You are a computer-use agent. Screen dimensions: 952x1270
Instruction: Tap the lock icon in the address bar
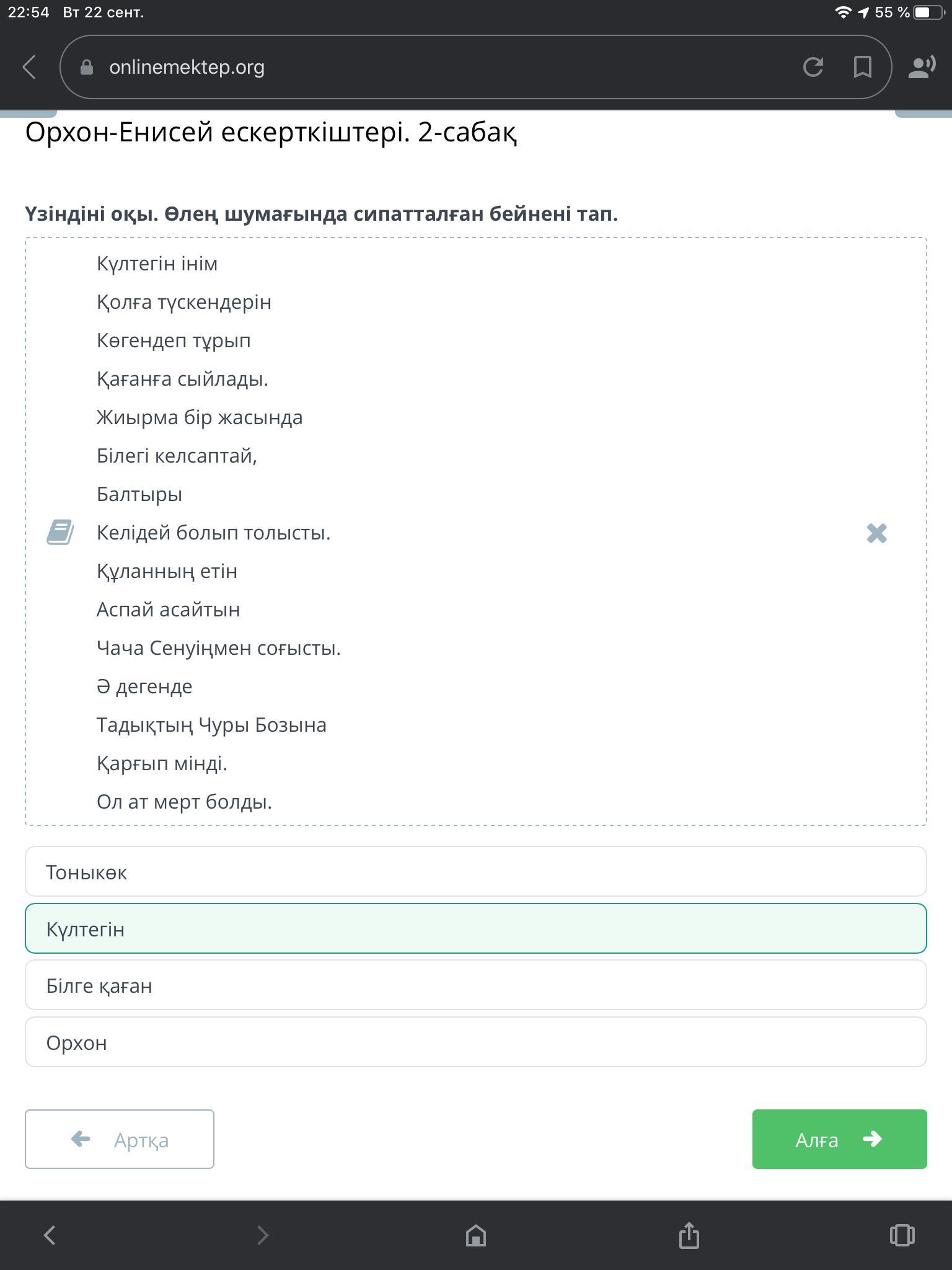pyautogui.click(x=87, y=67)
